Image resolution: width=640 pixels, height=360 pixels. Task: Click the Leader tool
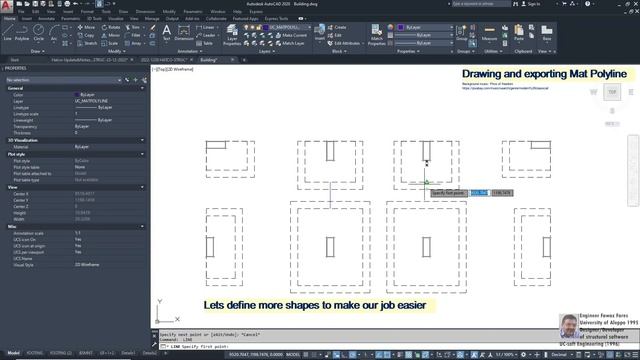click(206, 36)
